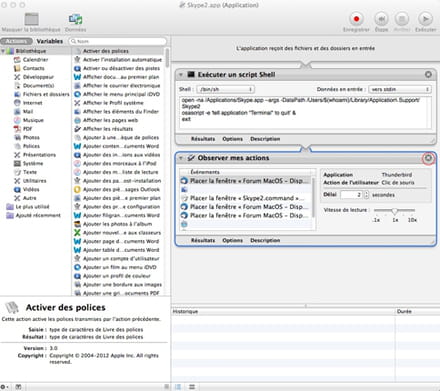Click the Arrêter stop button
This screenshot has width=440, height=391.
coord(402,19)
